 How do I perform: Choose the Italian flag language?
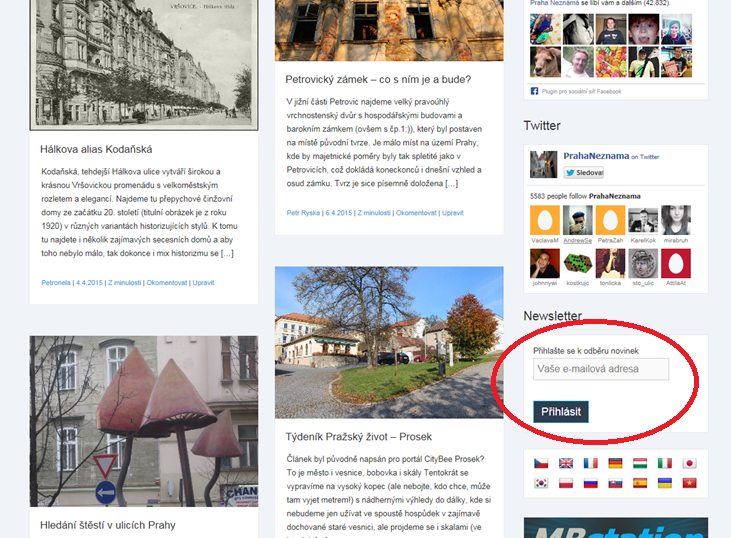point(664,463)
